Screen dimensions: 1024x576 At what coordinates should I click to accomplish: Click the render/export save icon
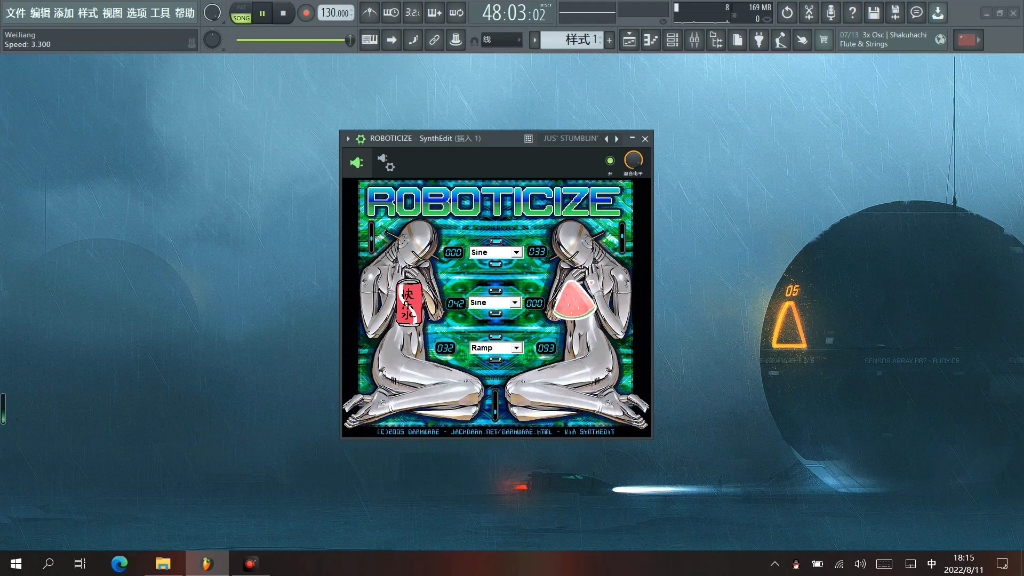pyautogui.click(x=895, y=12)
